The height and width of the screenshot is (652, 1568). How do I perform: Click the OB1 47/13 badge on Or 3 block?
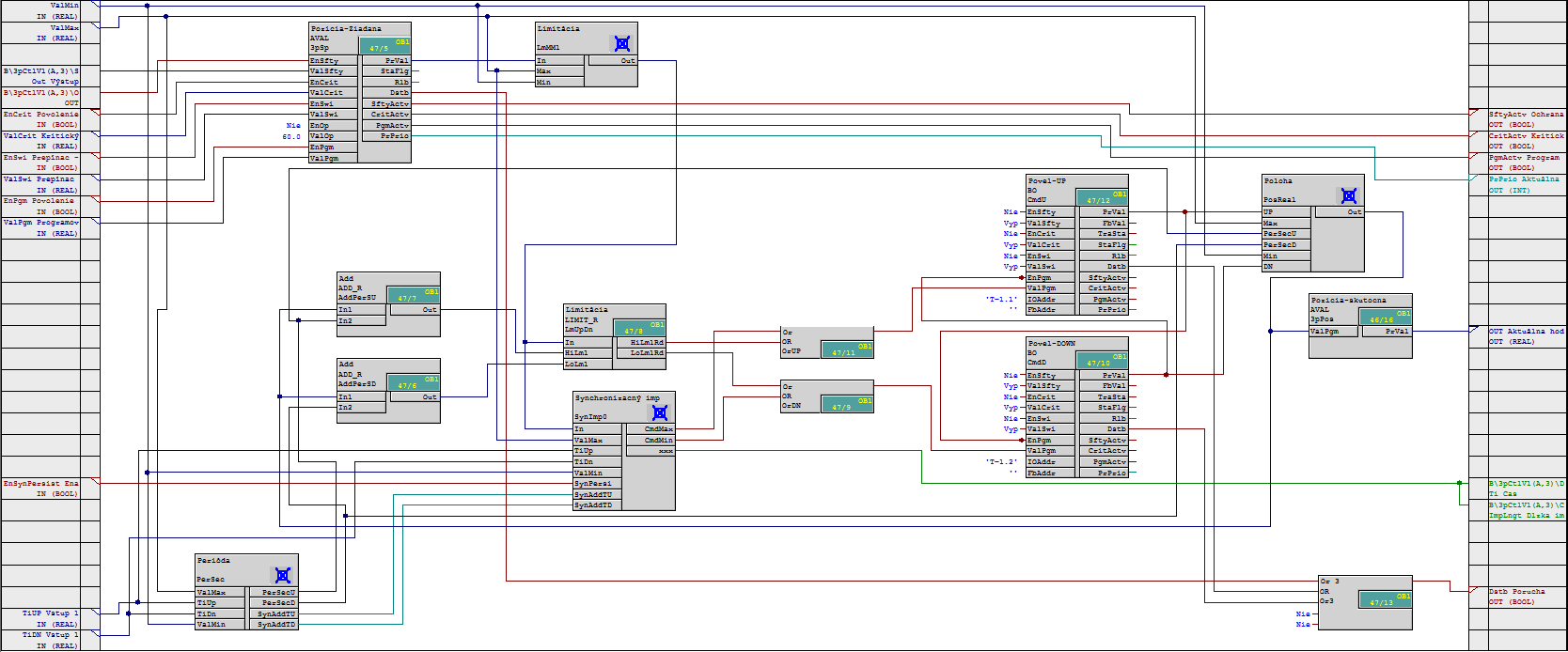(1386, 599)
